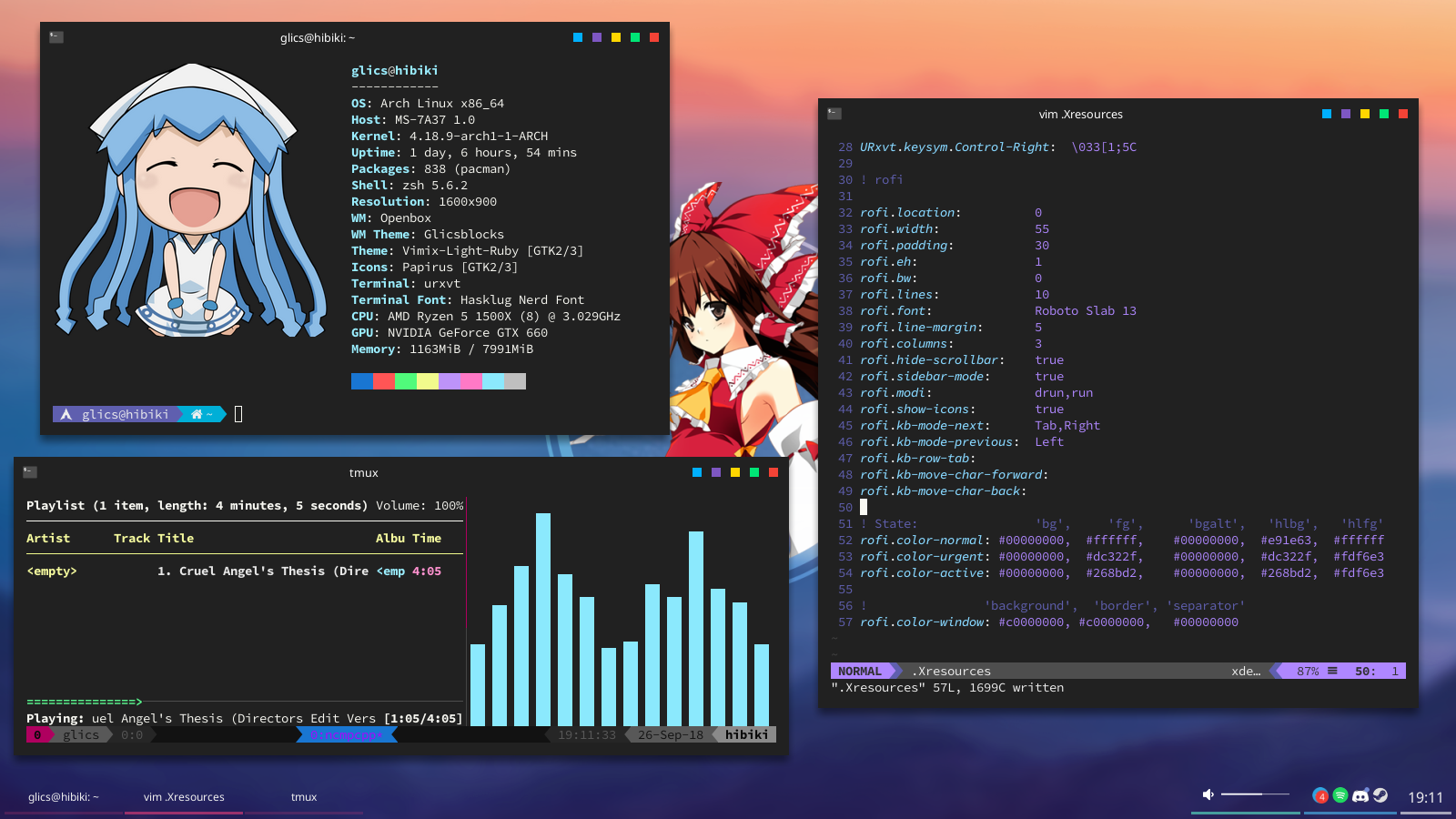Click the terminal icon in glics@hibiki window titlebar

[56, 37]
